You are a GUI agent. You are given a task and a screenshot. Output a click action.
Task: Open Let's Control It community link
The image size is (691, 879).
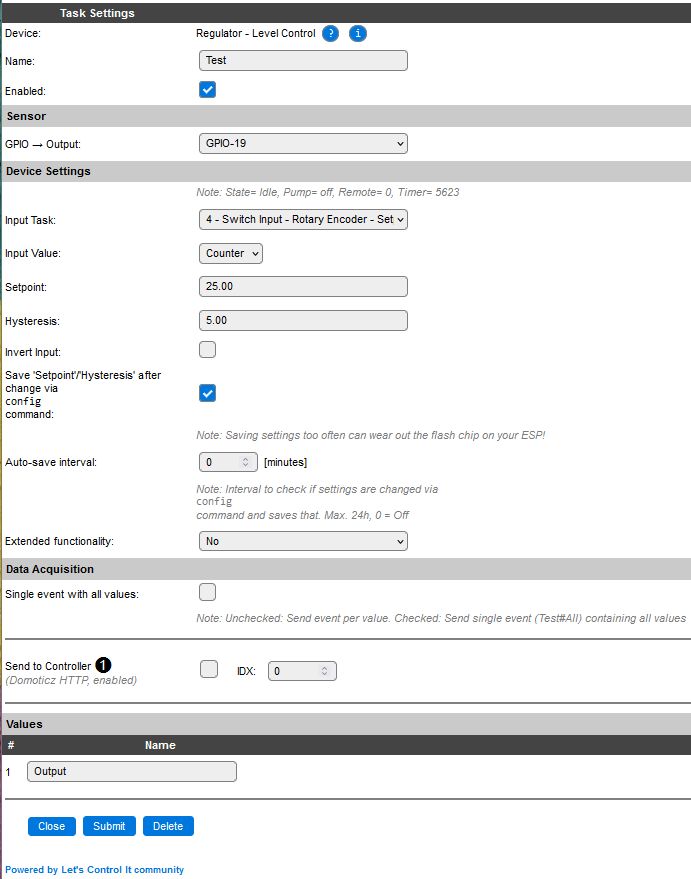click(x=94, y=869)
